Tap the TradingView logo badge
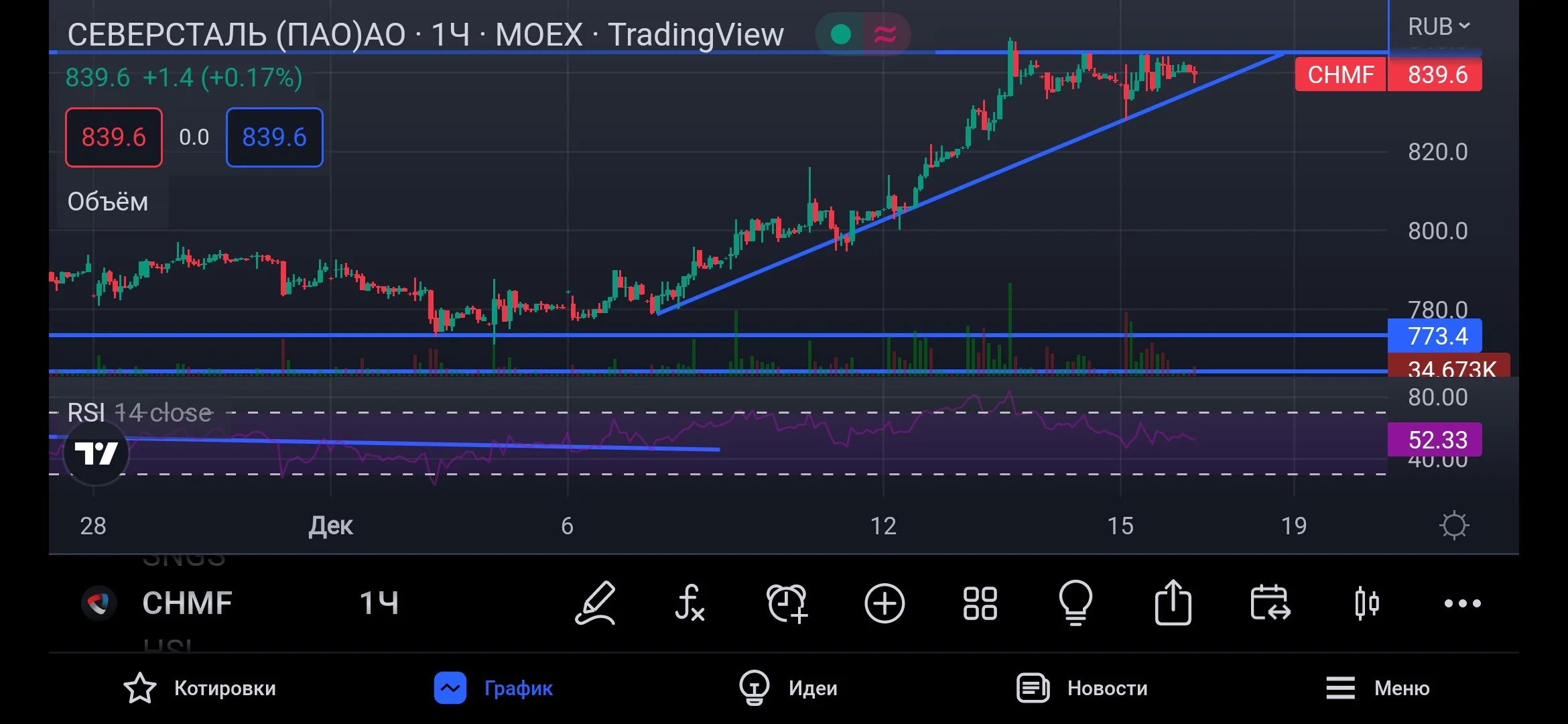Image resolution: width=1568 pixels, height=724 pixels. [96, 454]
